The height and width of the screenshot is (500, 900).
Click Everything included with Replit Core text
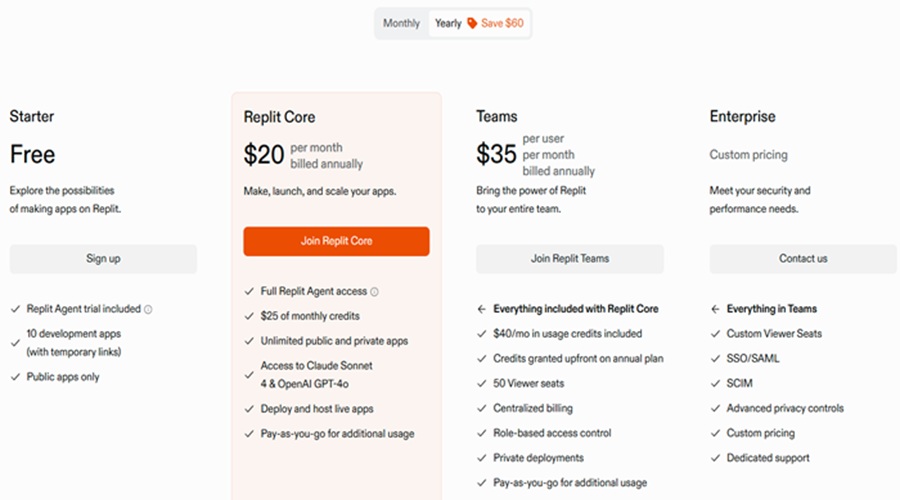[x=576, y=309]
